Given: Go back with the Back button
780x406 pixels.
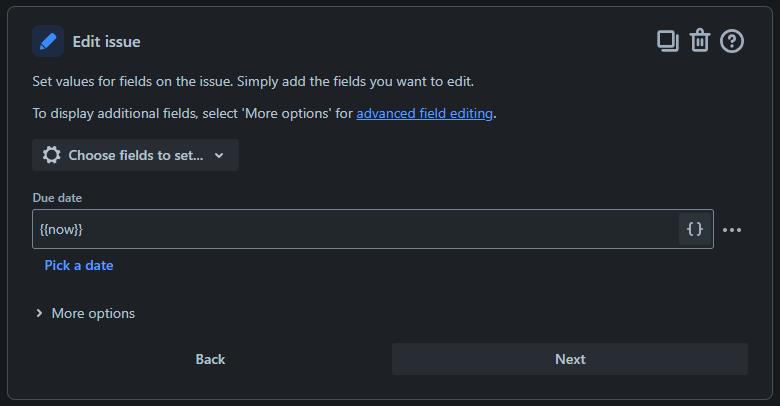Looking at the screenshot, I should (210, 359).
